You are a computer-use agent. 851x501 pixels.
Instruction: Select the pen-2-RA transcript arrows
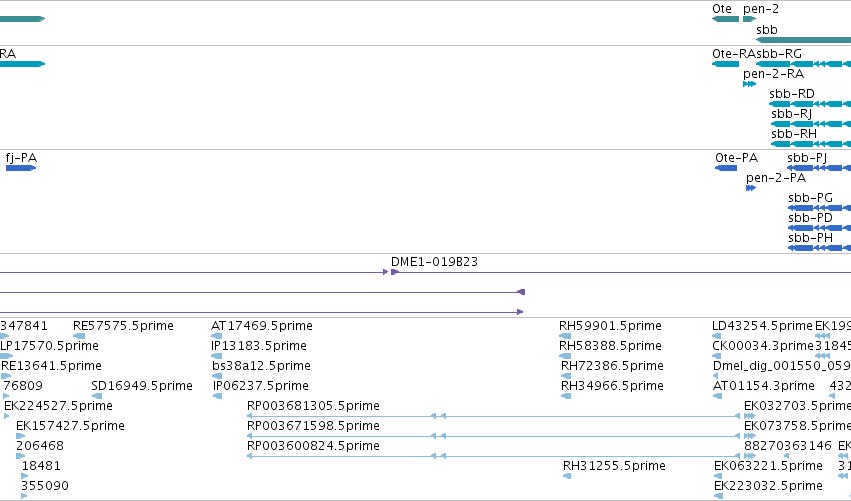pyautogui.click(x=750, y=84)
